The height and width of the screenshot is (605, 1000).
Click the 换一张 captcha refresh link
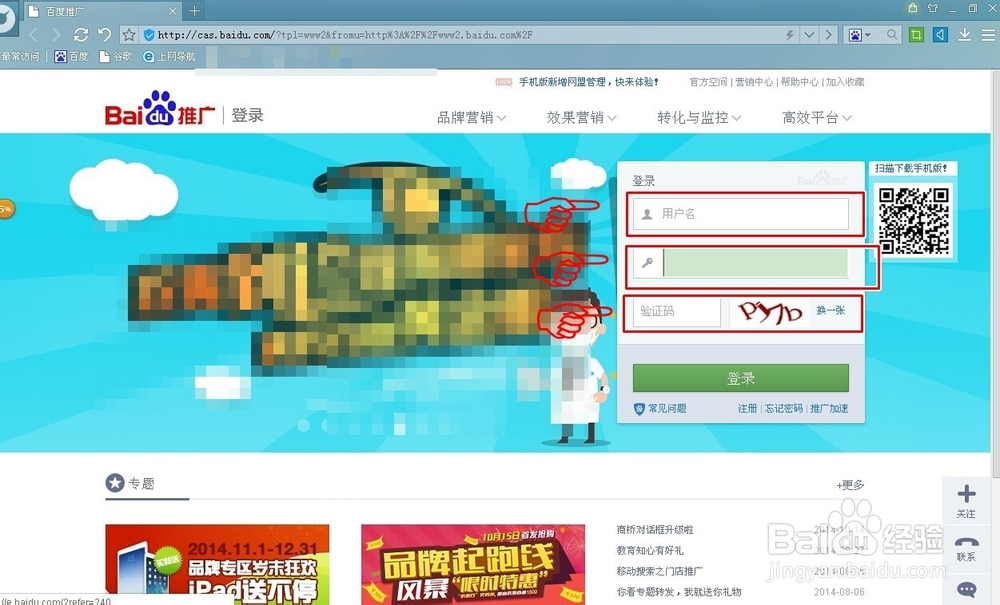(x=832, y=312)
